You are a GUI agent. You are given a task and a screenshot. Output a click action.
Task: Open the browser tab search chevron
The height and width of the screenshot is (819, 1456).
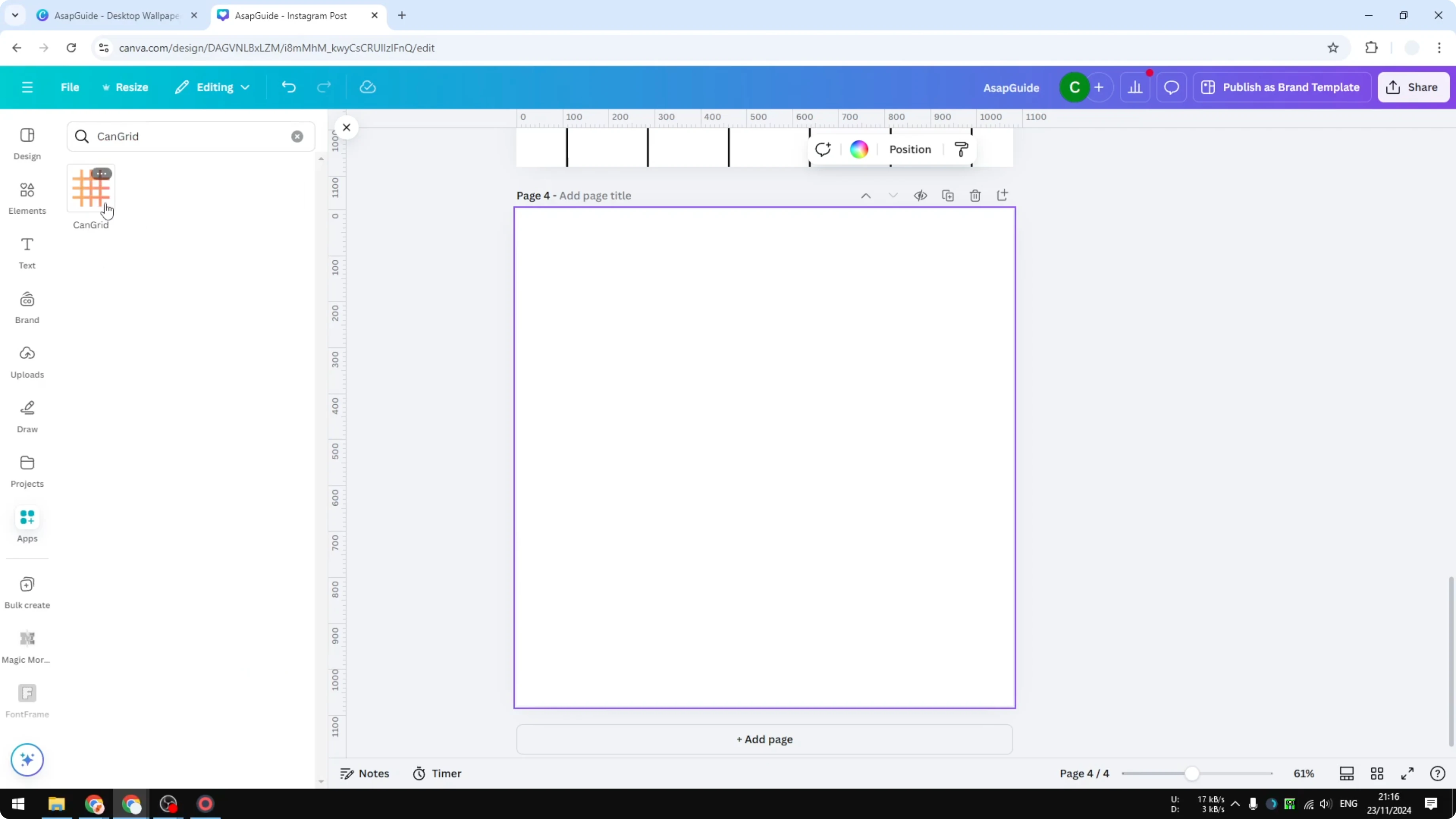(x=15, y=15)
